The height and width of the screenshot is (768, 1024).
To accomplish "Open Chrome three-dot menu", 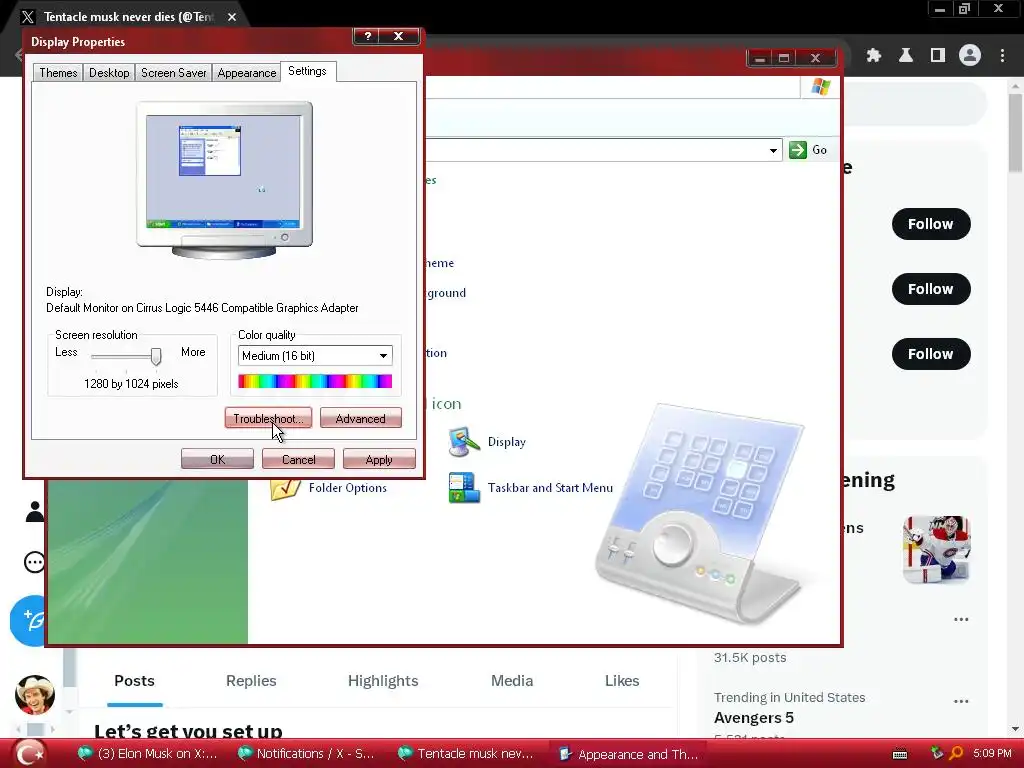I will (1002, 56).
